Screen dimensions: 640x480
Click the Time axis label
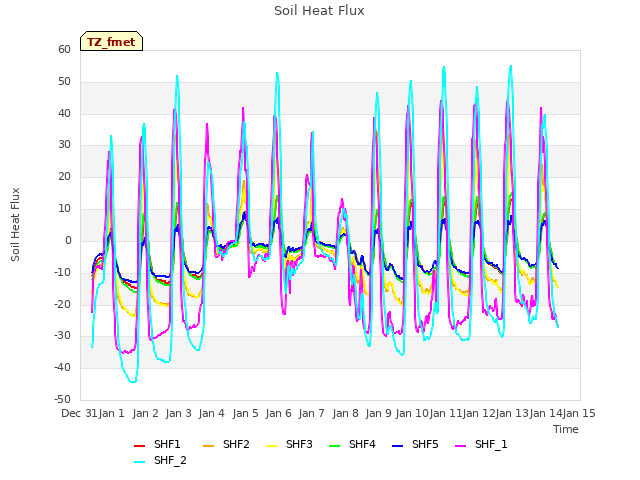(566, 429)
